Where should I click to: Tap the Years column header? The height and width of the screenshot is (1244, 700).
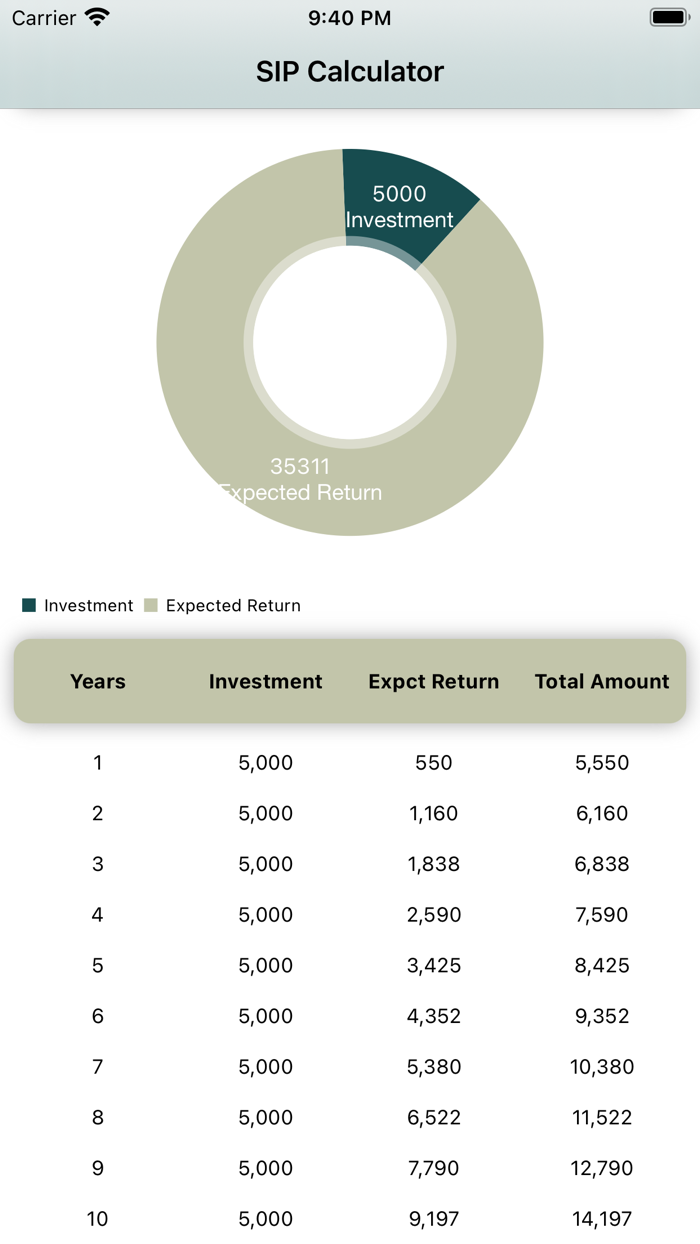[x=98, y=681]
